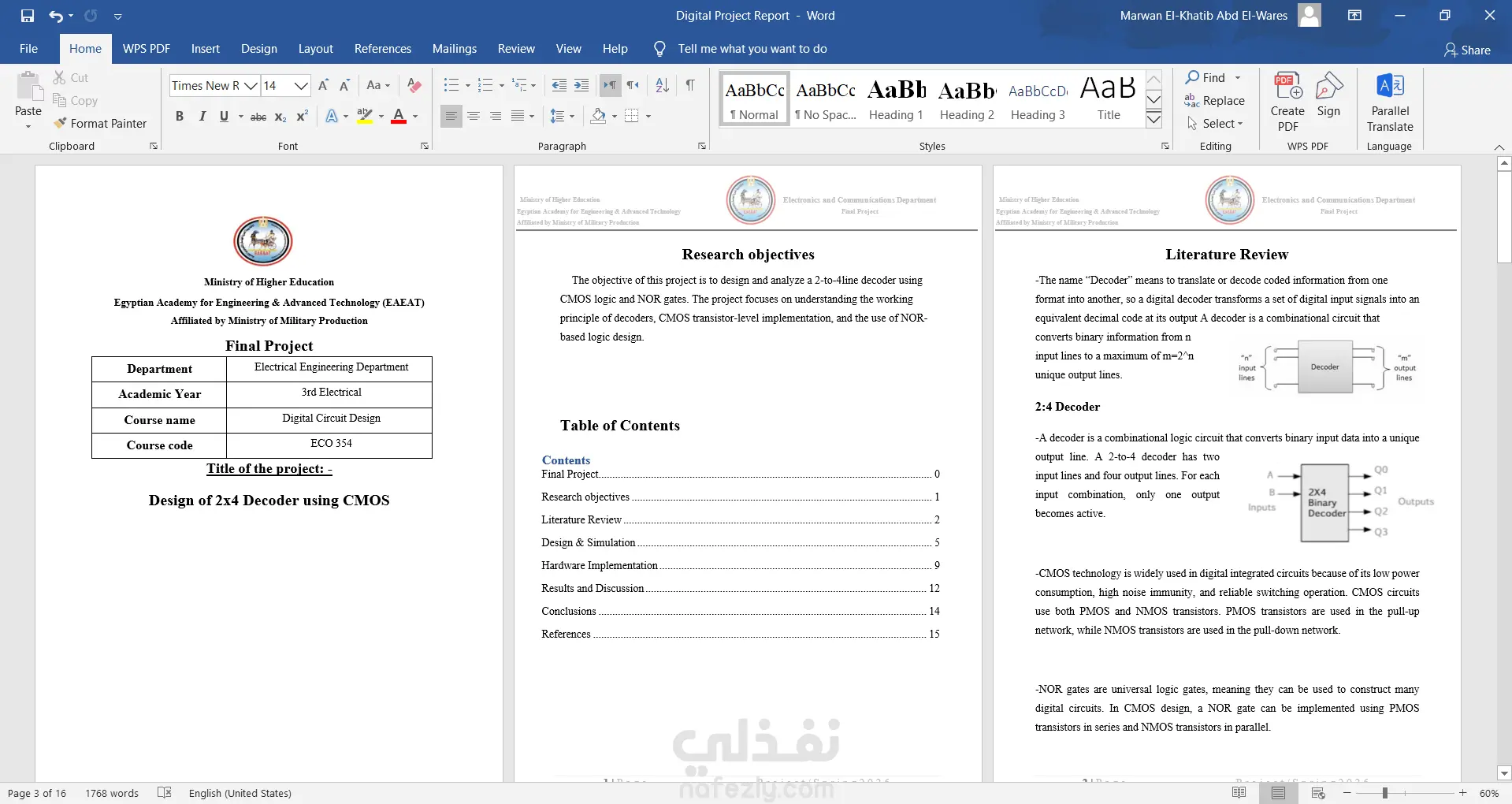Increase paragraph indent
The height and width of the screenshot is (804, 1512).
coord(581,85)
